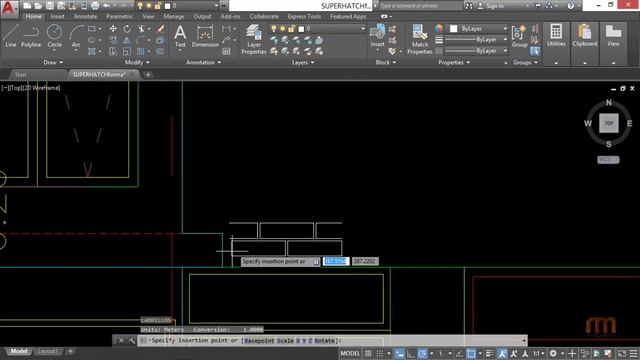Click the Mirror tool in Modify panel

(x=127, y=40)
